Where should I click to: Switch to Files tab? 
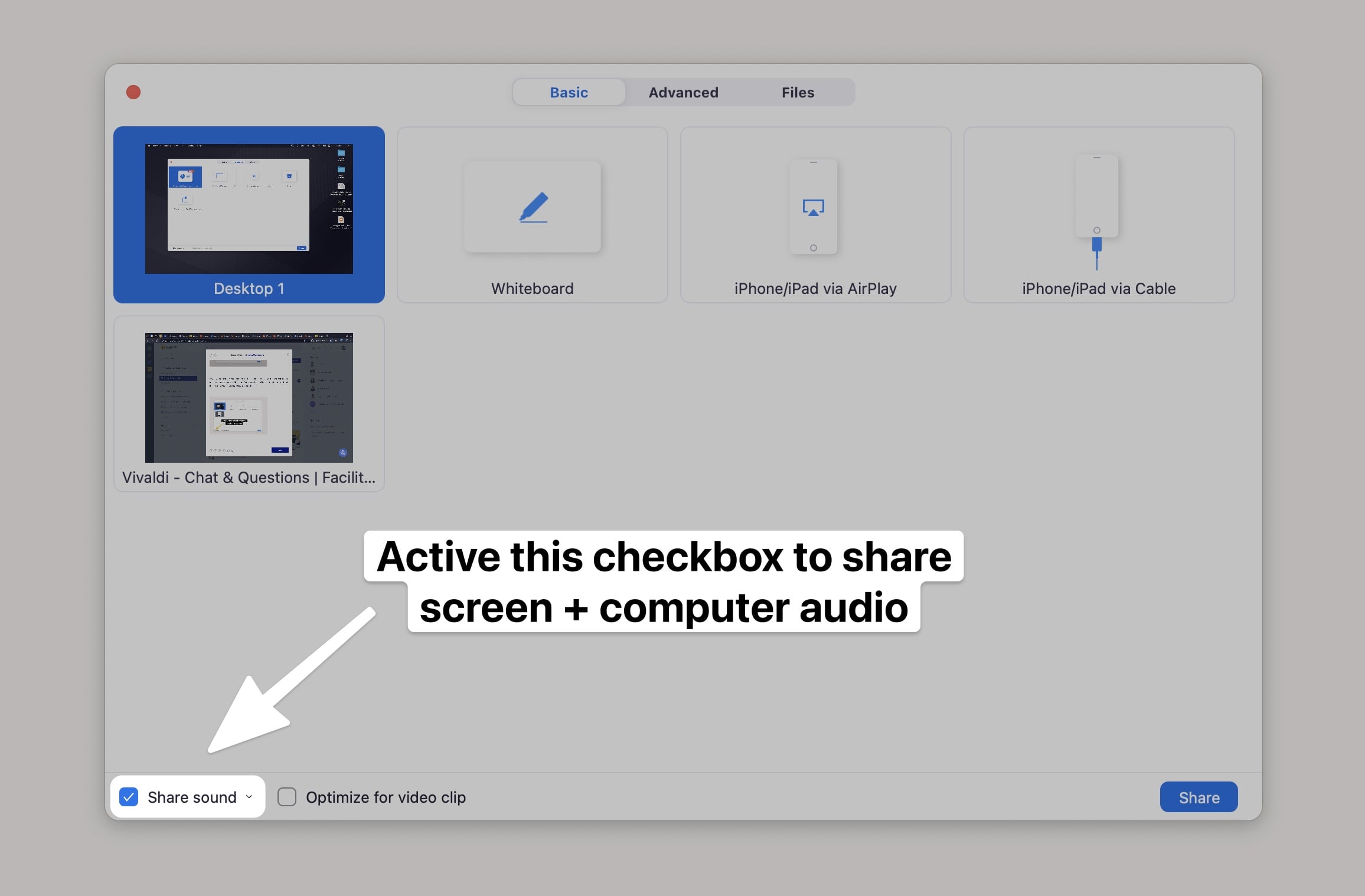tap(797, 91)
